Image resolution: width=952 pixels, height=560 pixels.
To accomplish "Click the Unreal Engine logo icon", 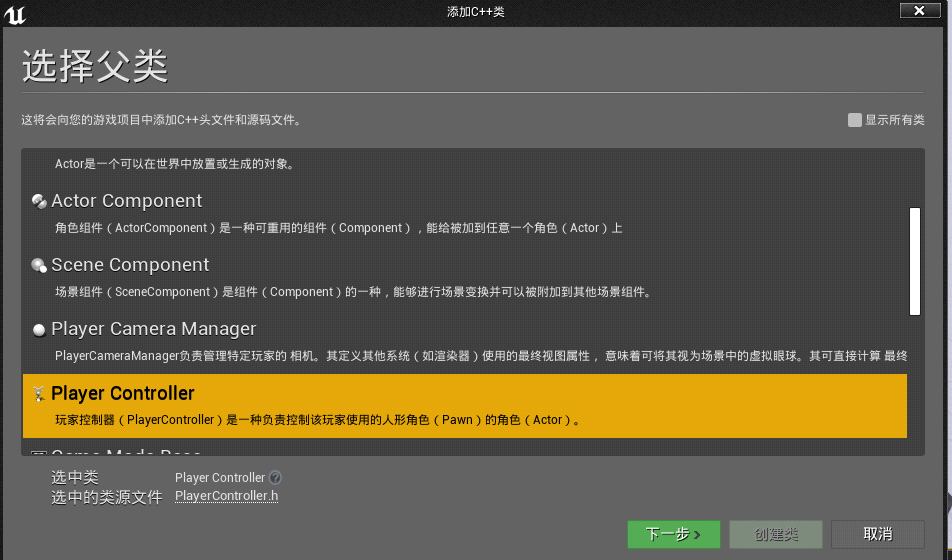I will [15, 15].
